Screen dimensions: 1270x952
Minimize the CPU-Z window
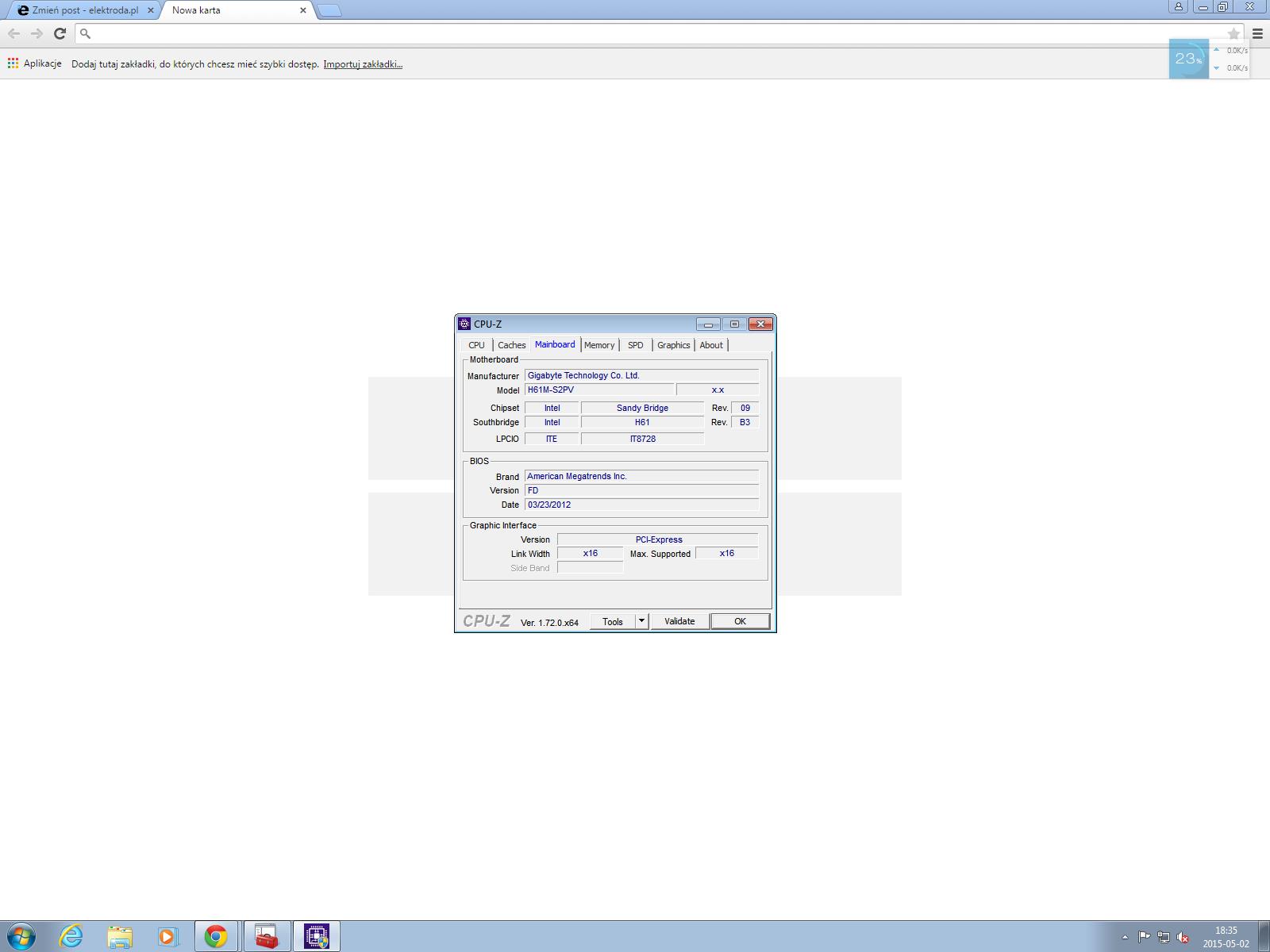coord(708,324)
